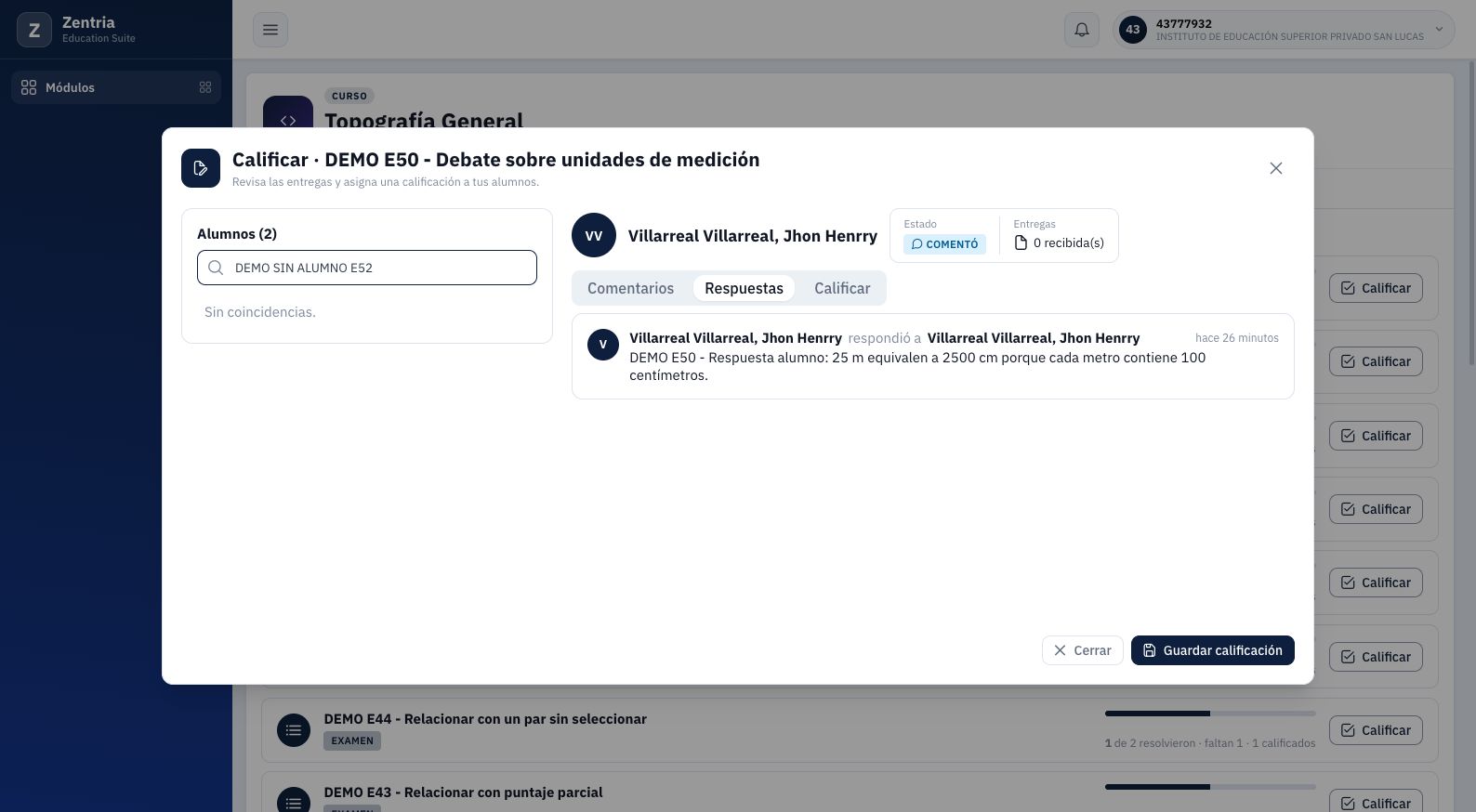This screenshot has width=1476, height=812.
Task: Expand the user account dropdown chevron
Action: click(x=1439, y=30)
